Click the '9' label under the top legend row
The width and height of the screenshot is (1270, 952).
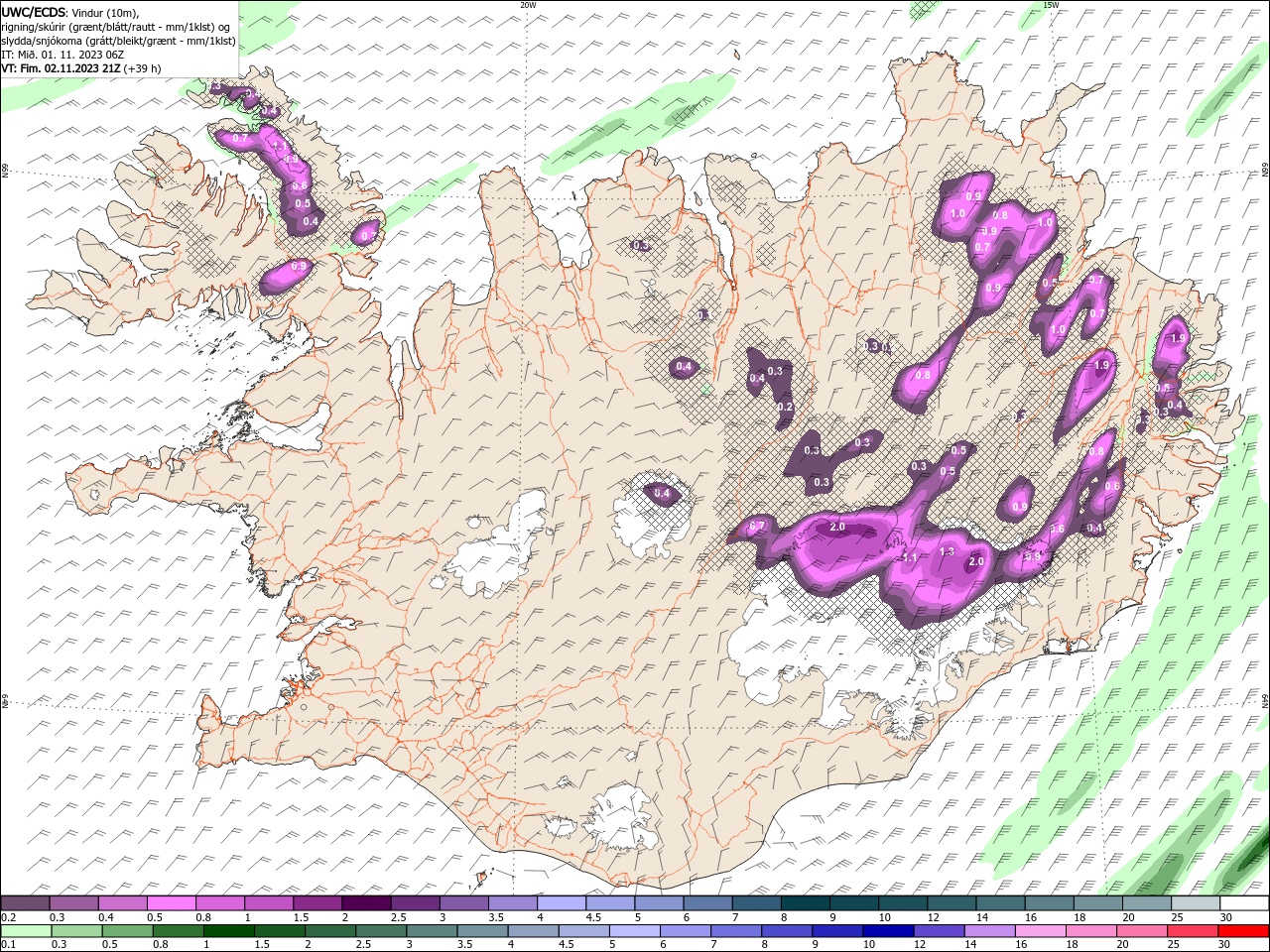[832, 917]
